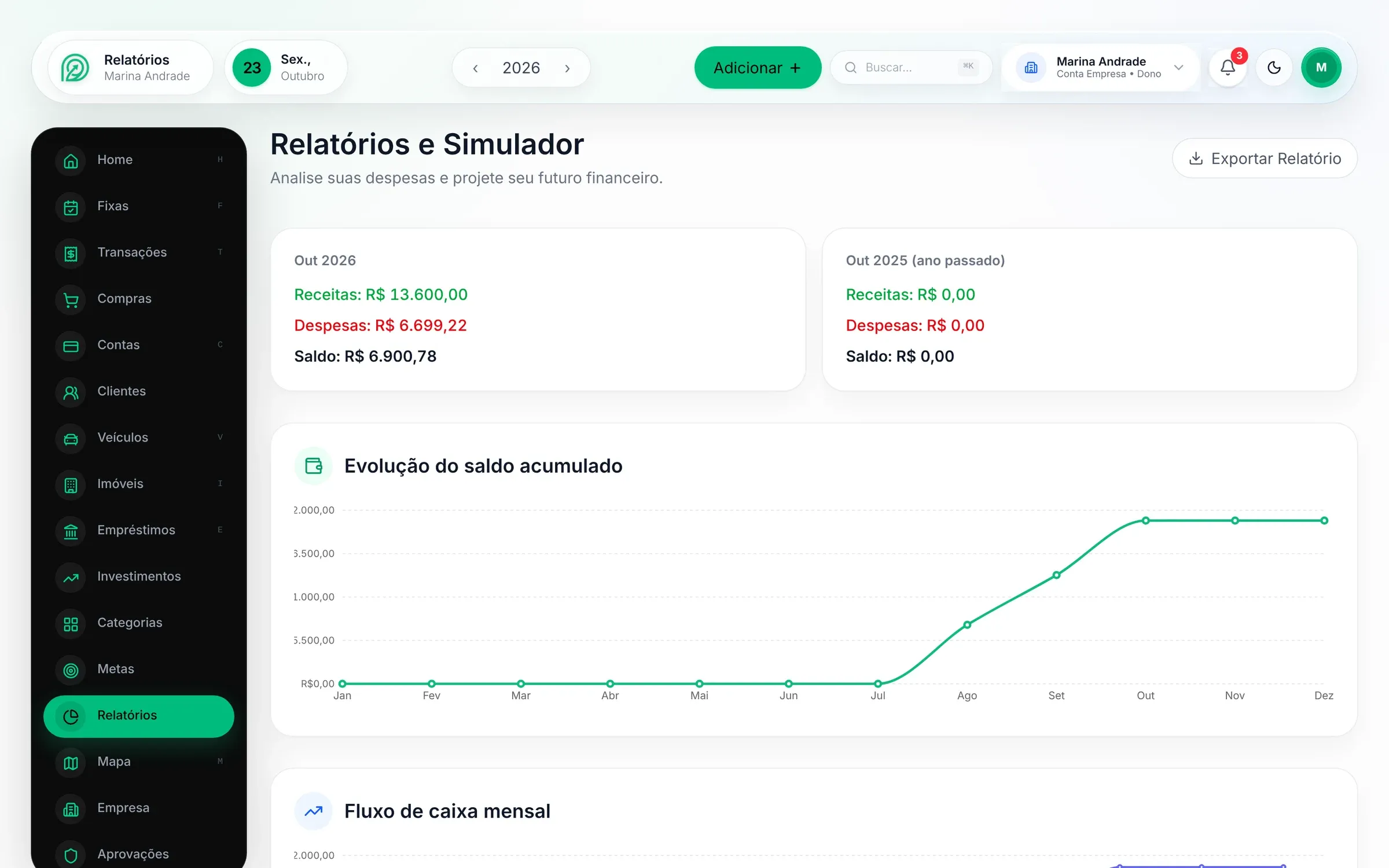The width and height of the screenshot is (1389, 868).
Task: Click the Mapa map icon
Action: [x=71, y=763]
